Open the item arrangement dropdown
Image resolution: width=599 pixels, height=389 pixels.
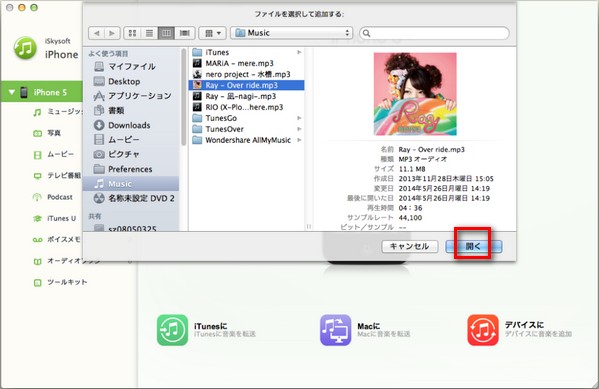(x=212, y=33)
